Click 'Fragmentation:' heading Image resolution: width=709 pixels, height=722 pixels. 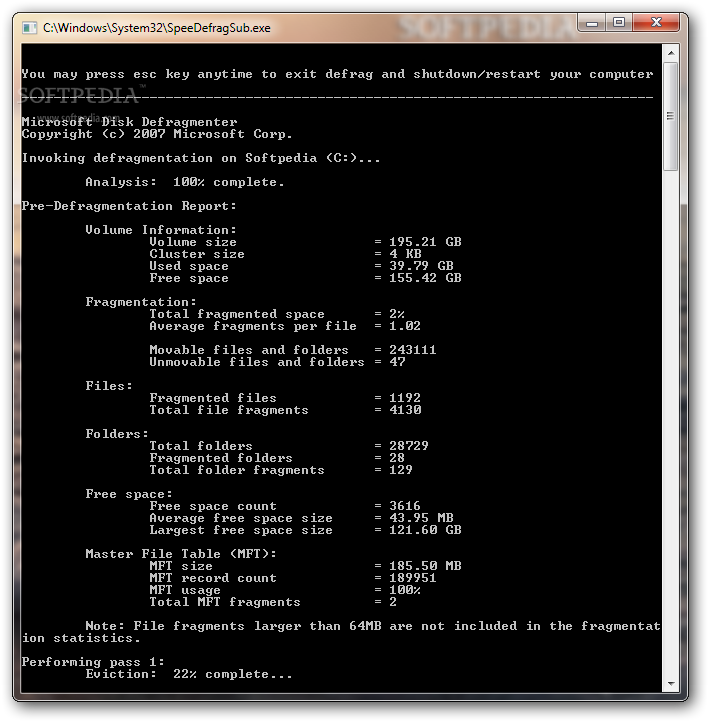click(x=141, y=302)
